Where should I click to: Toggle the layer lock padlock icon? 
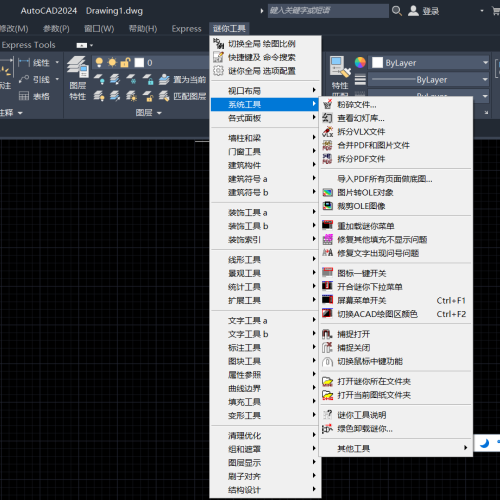click(x=125, y=62)
